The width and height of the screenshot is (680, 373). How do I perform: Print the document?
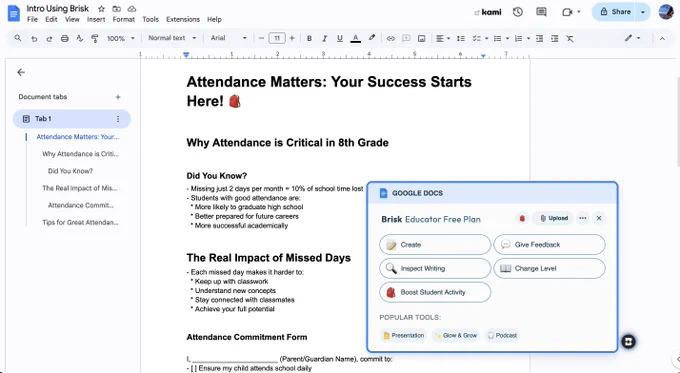click(65, 39)
